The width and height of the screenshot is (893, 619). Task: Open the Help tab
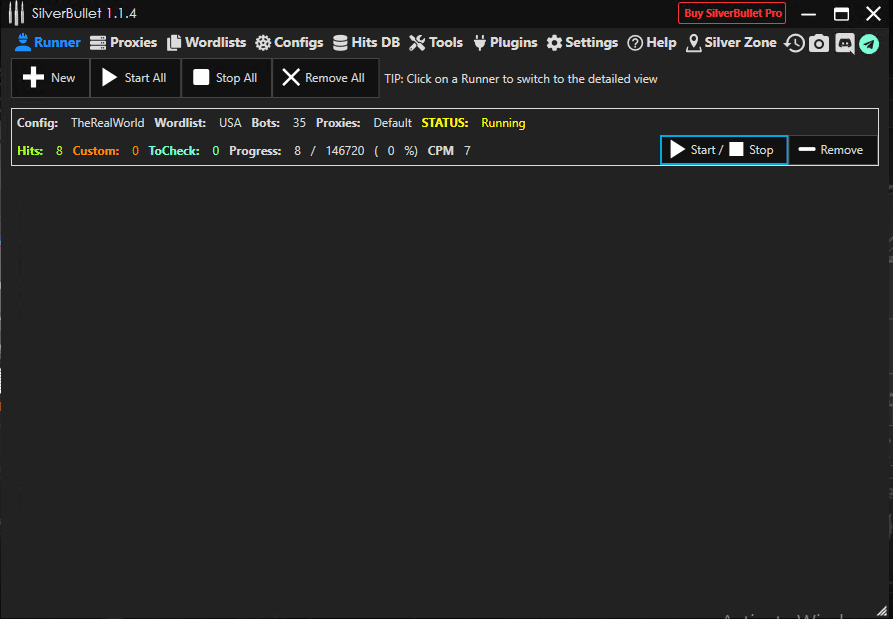(x=652, y=43)
